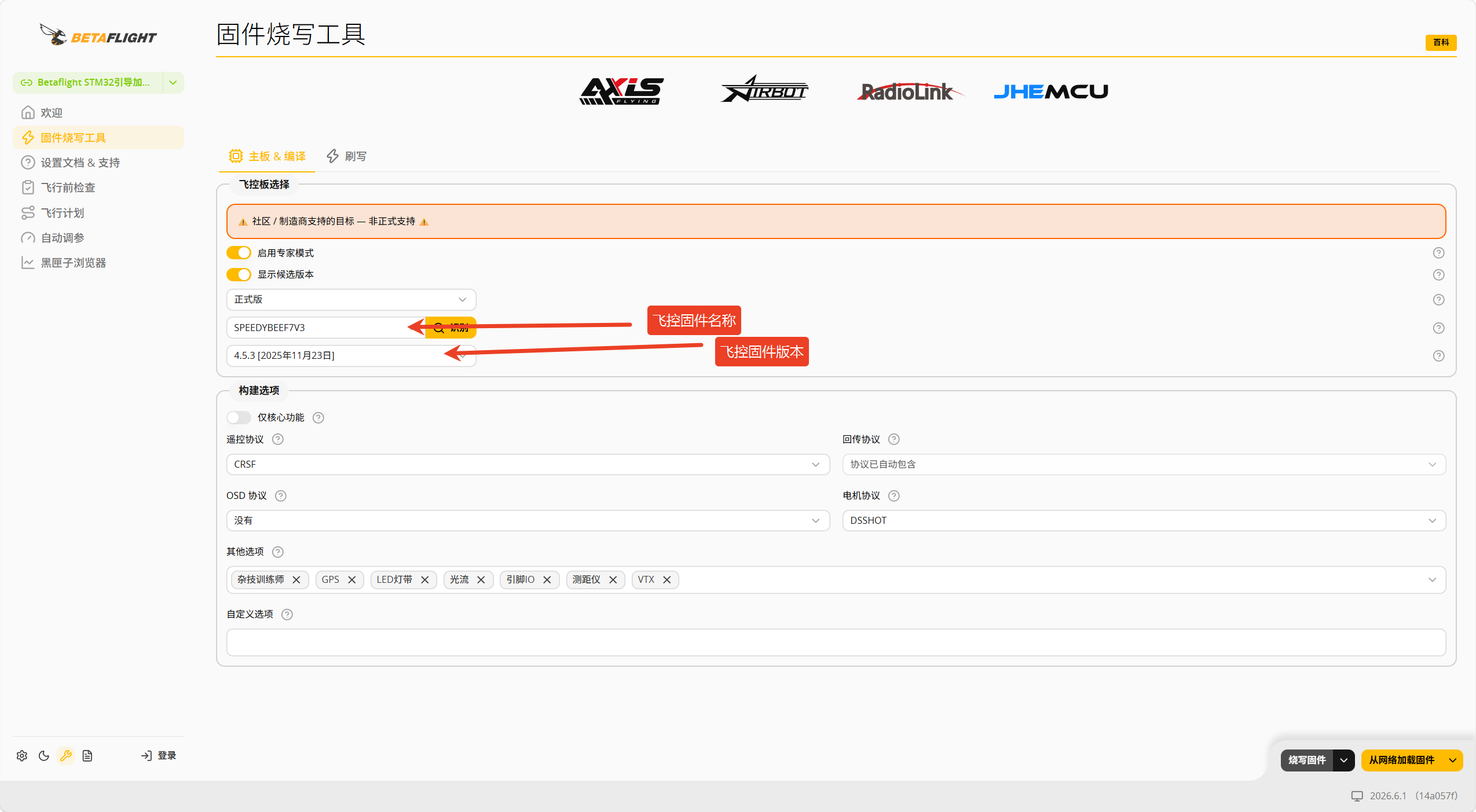Open 自动调参 in the sidebar
1476x812 pixels.
98,238
